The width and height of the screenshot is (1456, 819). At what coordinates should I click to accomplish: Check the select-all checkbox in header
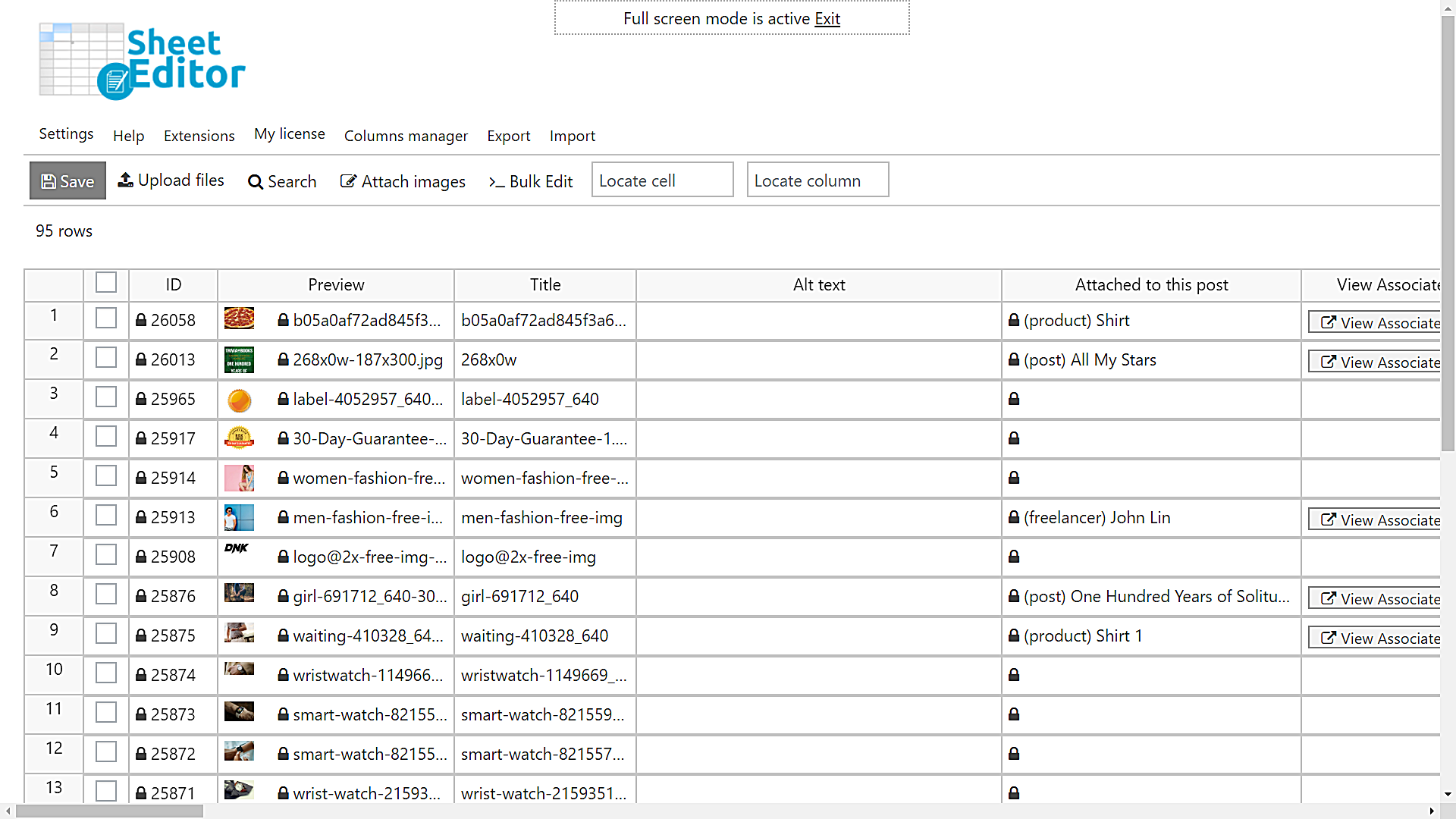pos(106,283)
